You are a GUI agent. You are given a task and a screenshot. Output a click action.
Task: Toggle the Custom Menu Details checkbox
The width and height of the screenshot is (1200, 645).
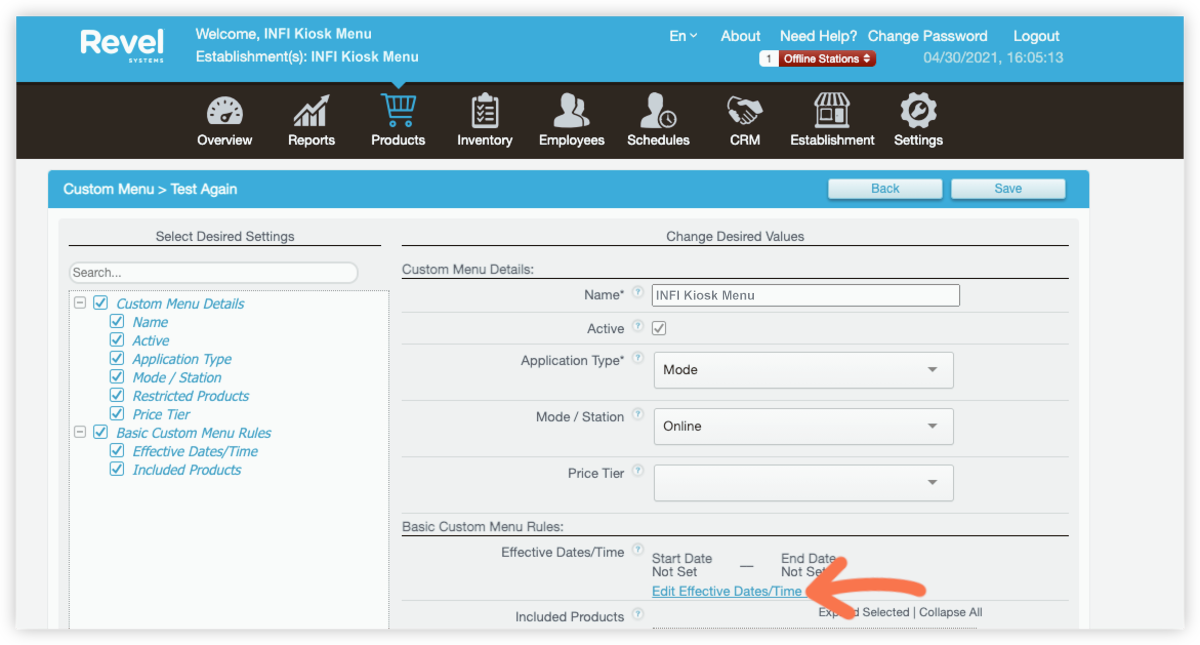coord(100,303)
